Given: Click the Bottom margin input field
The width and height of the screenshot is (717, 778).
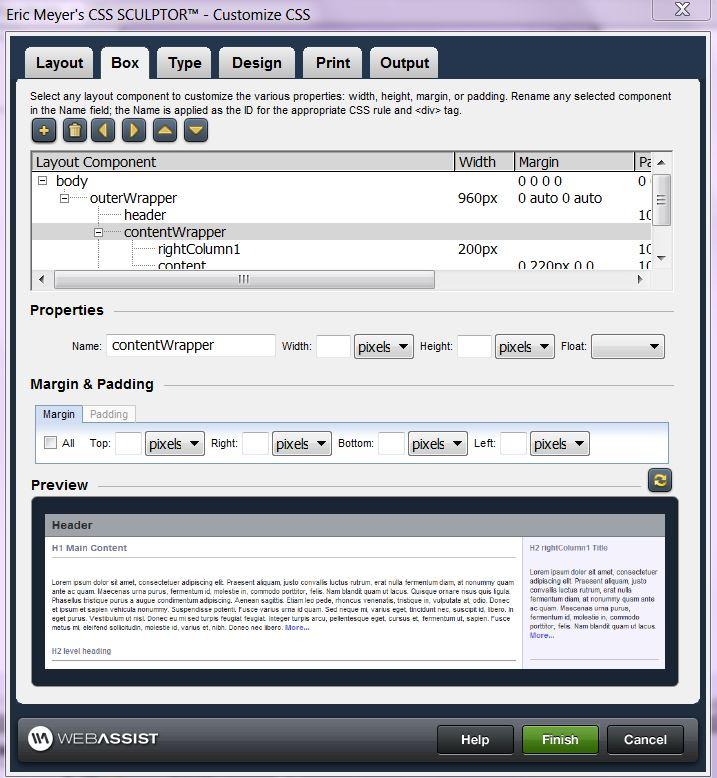Looking at the screenshot, I should click(x=391, y=443).
